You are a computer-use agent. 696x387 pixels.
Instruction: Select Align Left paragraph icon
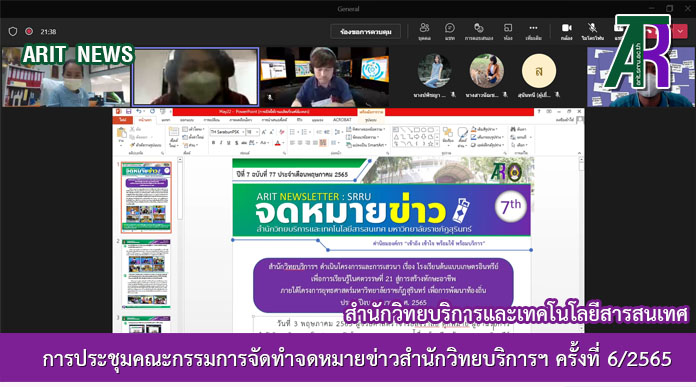tap(292, 142)
